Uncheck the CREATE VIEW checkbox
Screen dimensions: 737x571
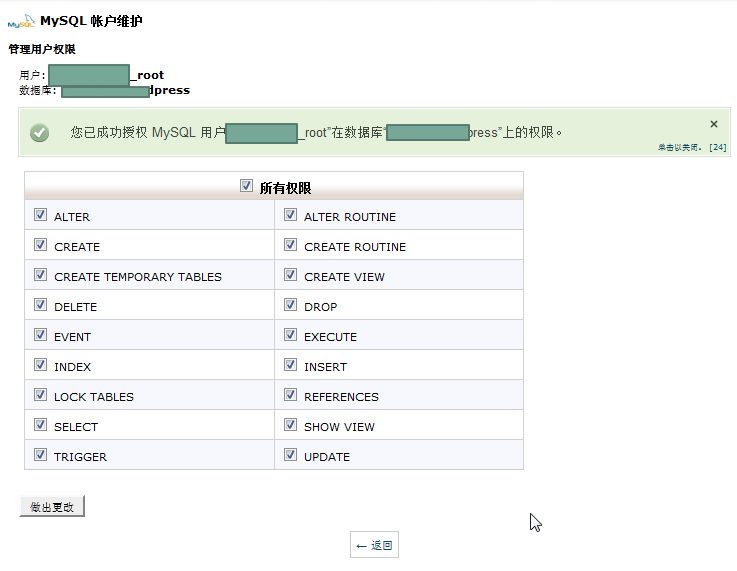click(x=290, y=275)
